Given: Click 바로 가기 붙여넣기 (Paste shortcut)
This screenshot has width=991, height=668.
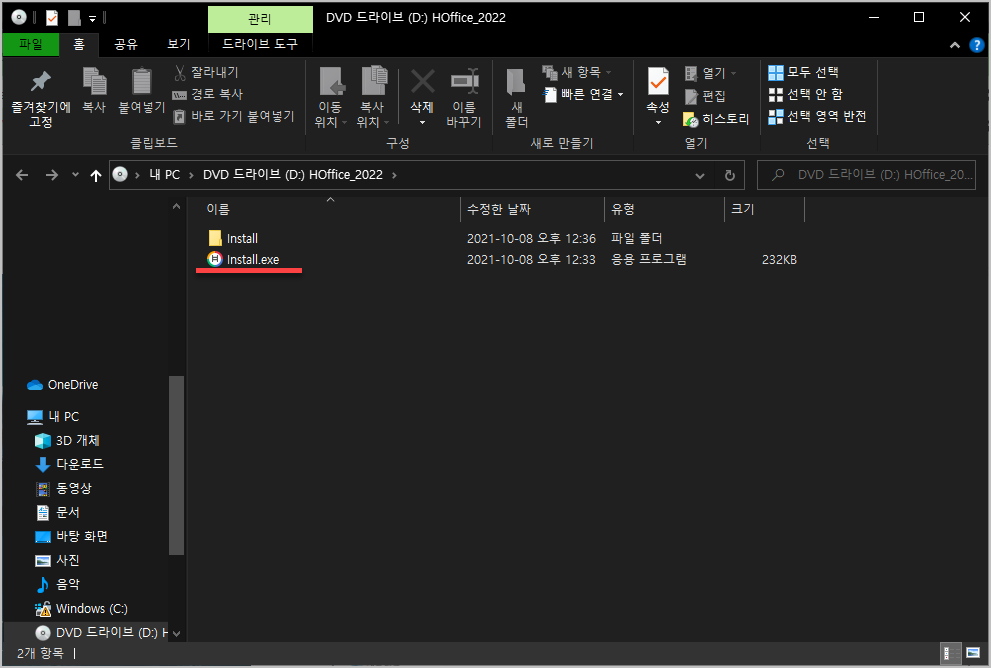Looking at the screenshot, I should pos(234,116).
